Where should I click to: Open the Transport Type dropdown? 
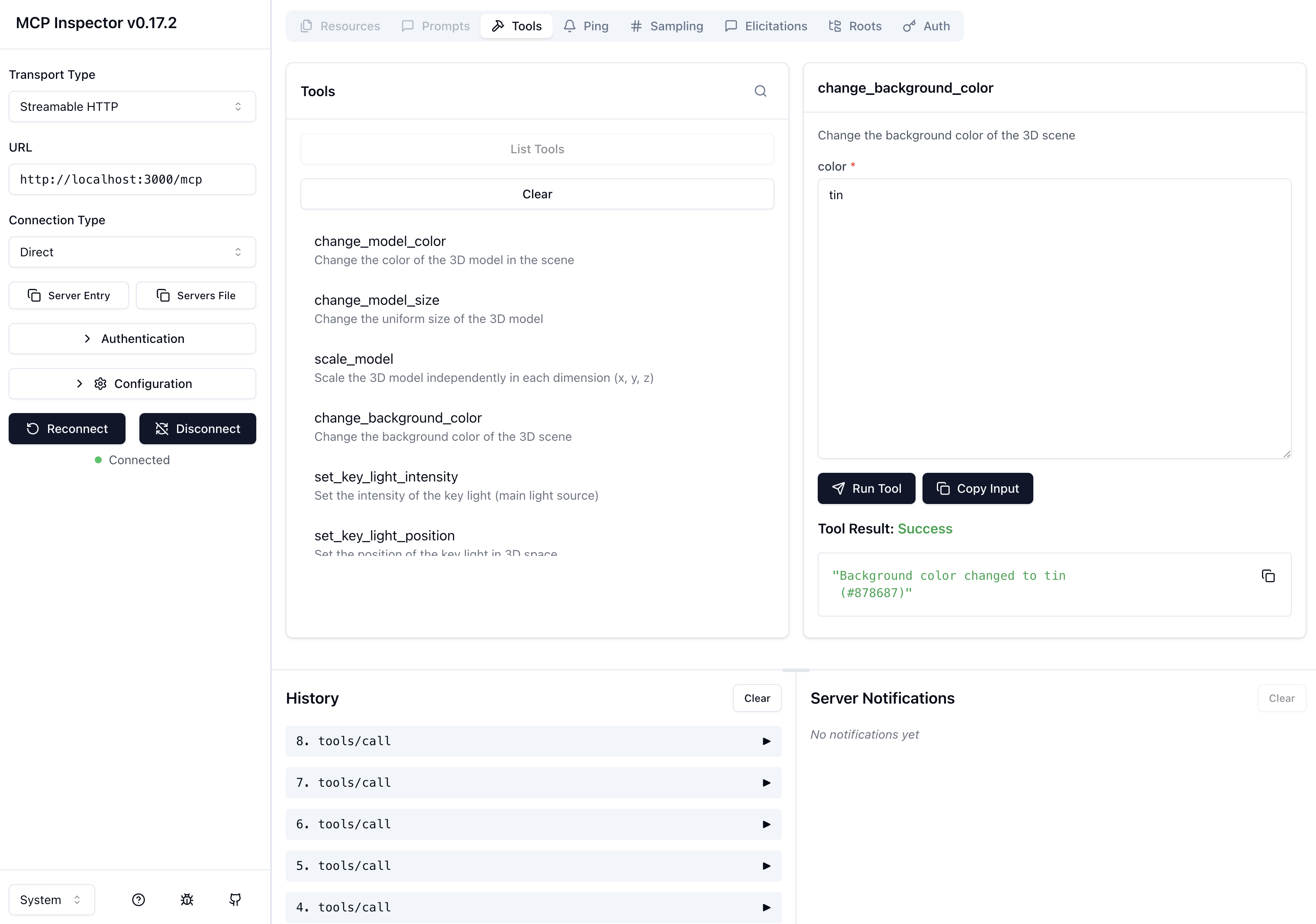[x=132, y=107]
